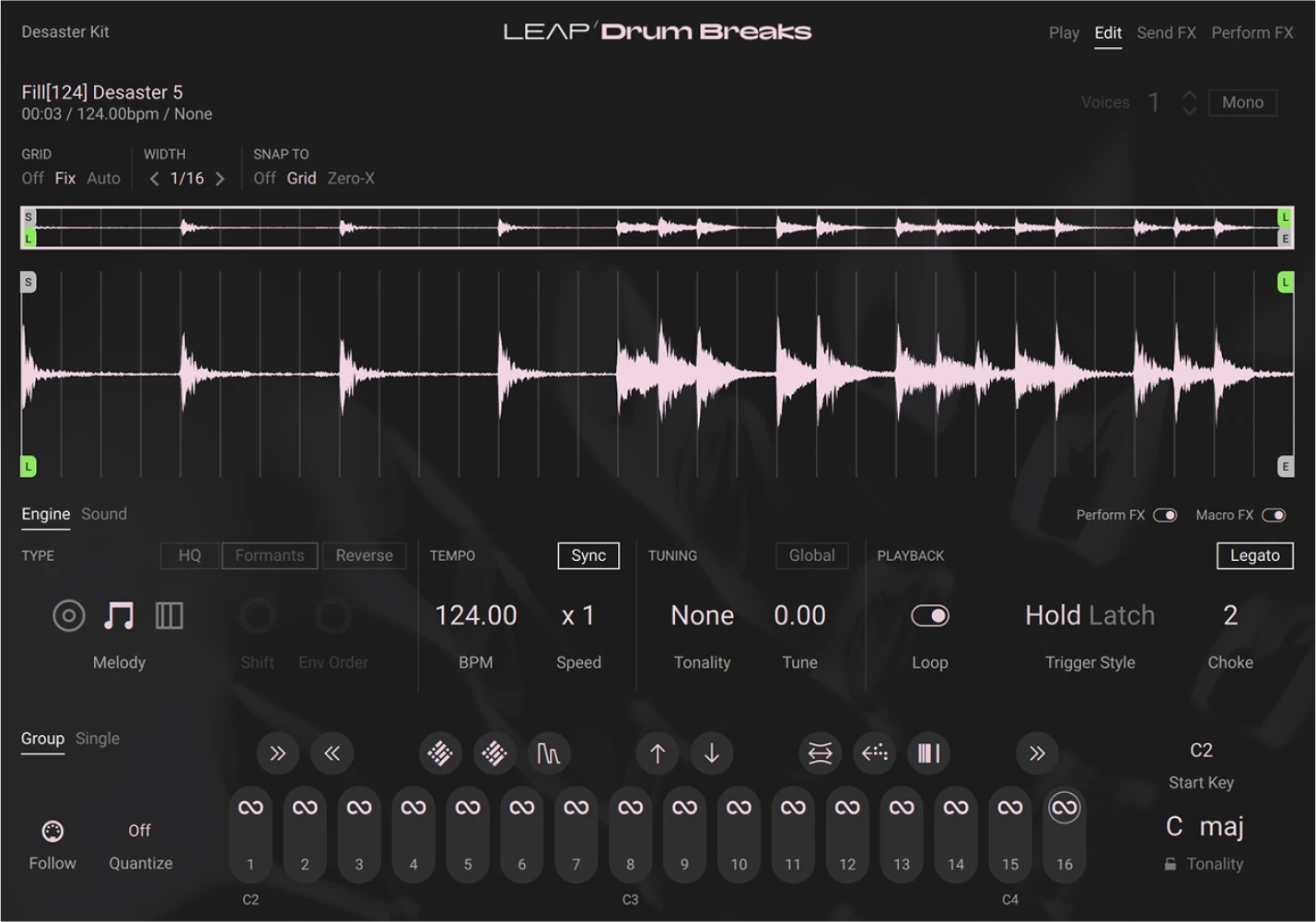Click the double chevron left of the slices
The height and width of the screenshot is (922, 1316).
[332, 753]
